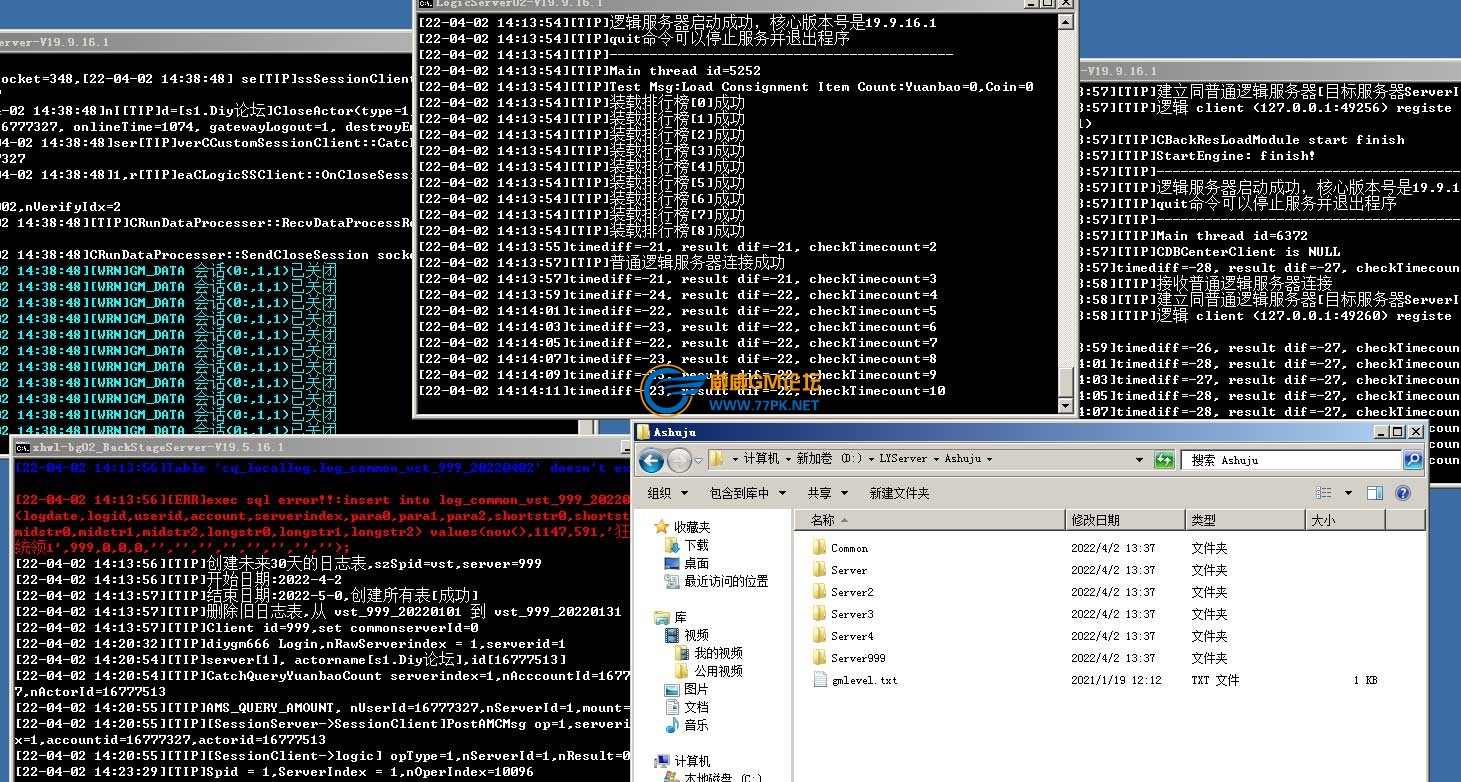Toggle the preview pane icon

[x=1375, y=493]
